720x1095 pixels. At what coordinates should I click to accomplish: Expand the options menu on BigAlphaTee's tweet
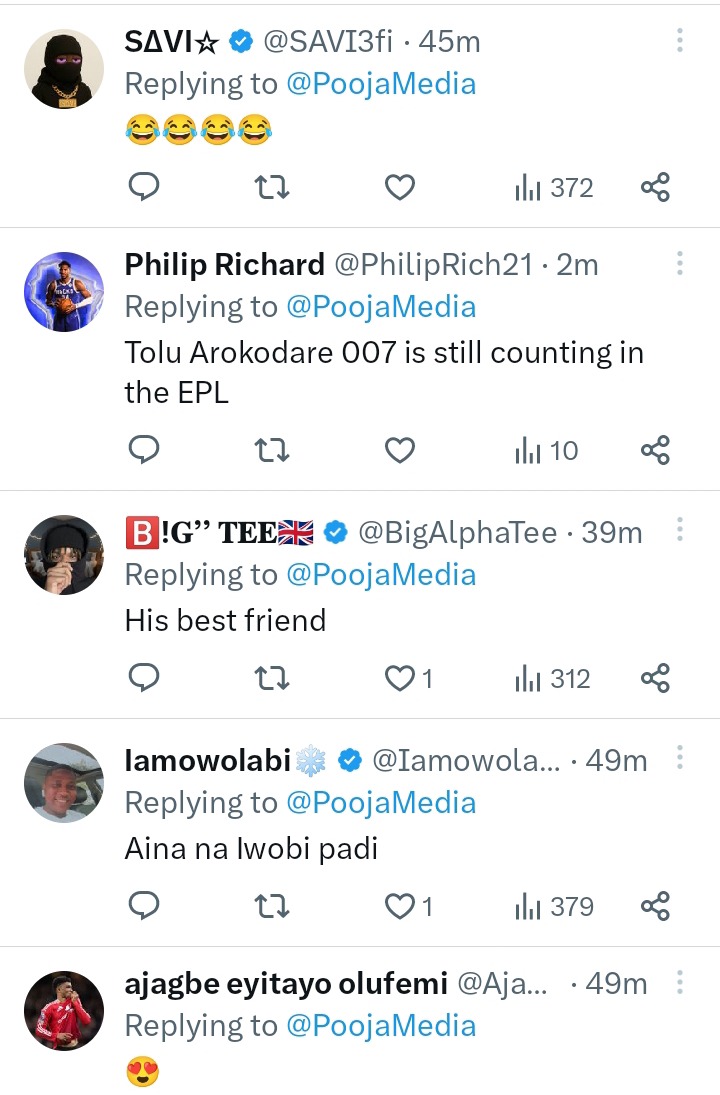[680, 531]
